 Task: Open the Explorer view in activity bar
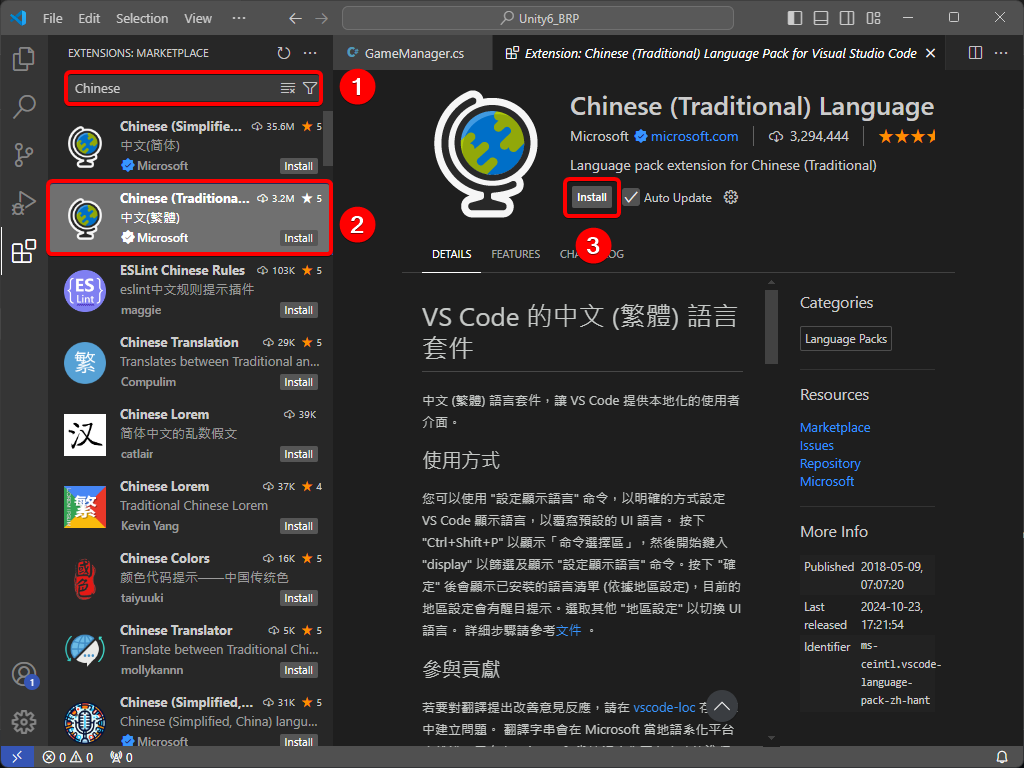coord(24,59)
